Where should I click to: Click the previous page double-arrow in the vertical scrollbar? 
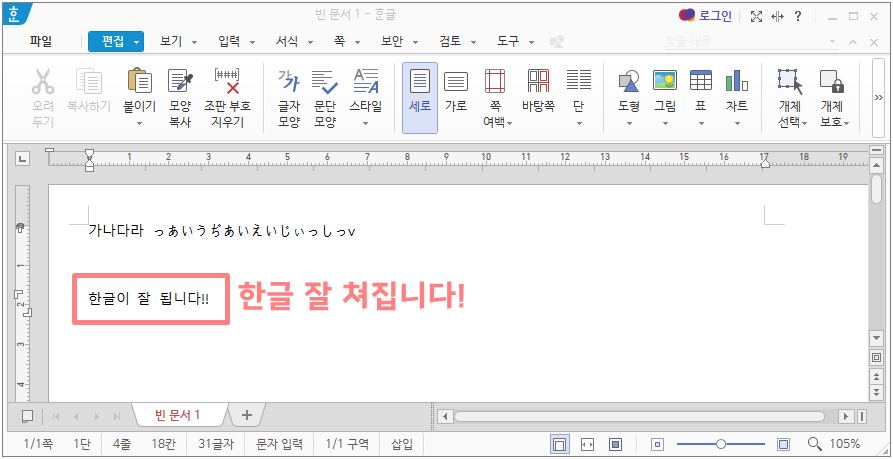pyautogui.click(x=877, y=377)
